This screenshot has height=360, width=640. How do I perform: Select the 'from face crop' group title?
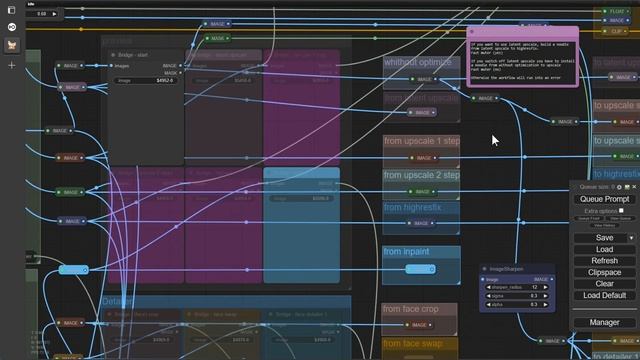tap(411, 309)
